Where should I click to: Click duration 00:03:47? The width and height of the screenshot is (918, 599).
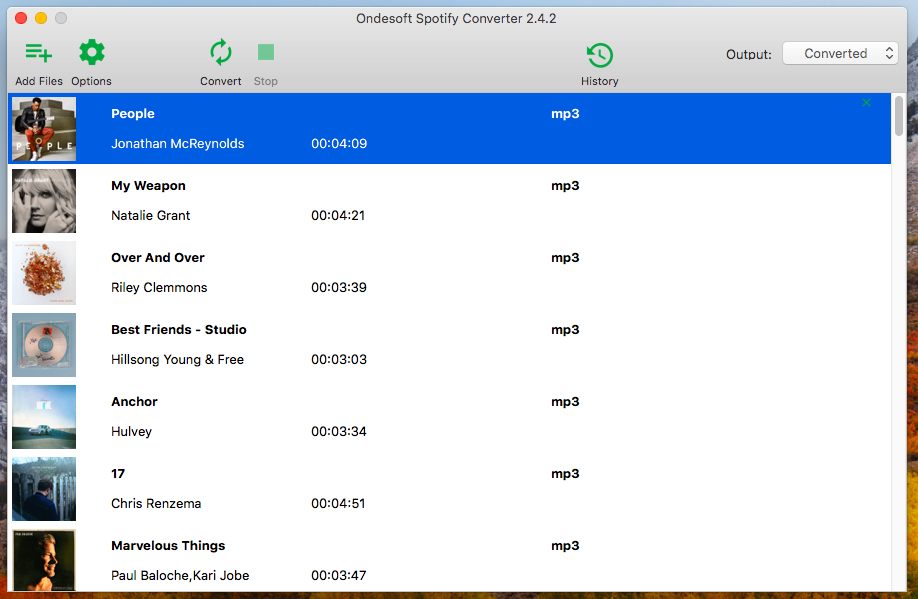tap(338, 576)
